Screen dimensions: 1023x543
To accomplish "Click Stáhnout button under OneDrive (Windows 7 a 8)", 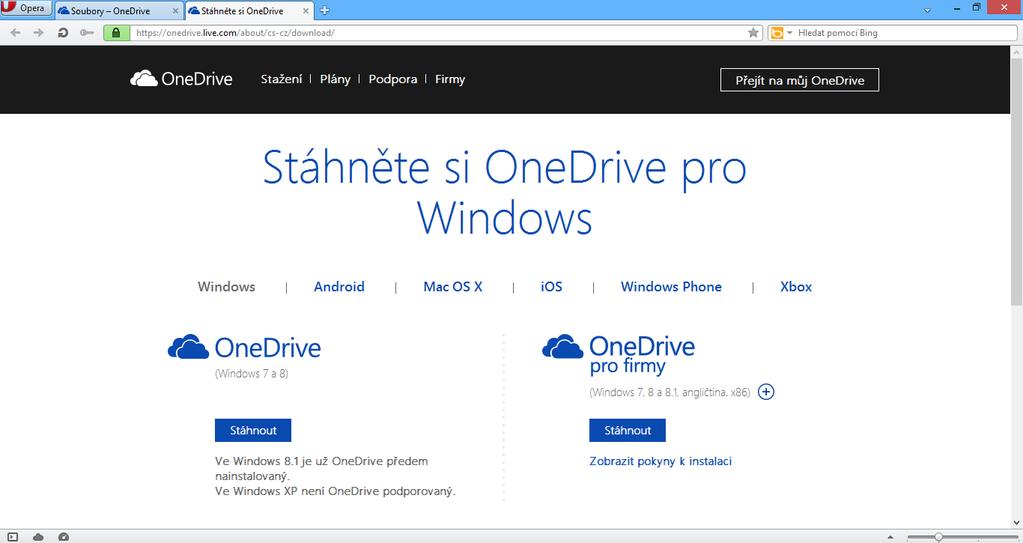I will click(x=253, y=430).
